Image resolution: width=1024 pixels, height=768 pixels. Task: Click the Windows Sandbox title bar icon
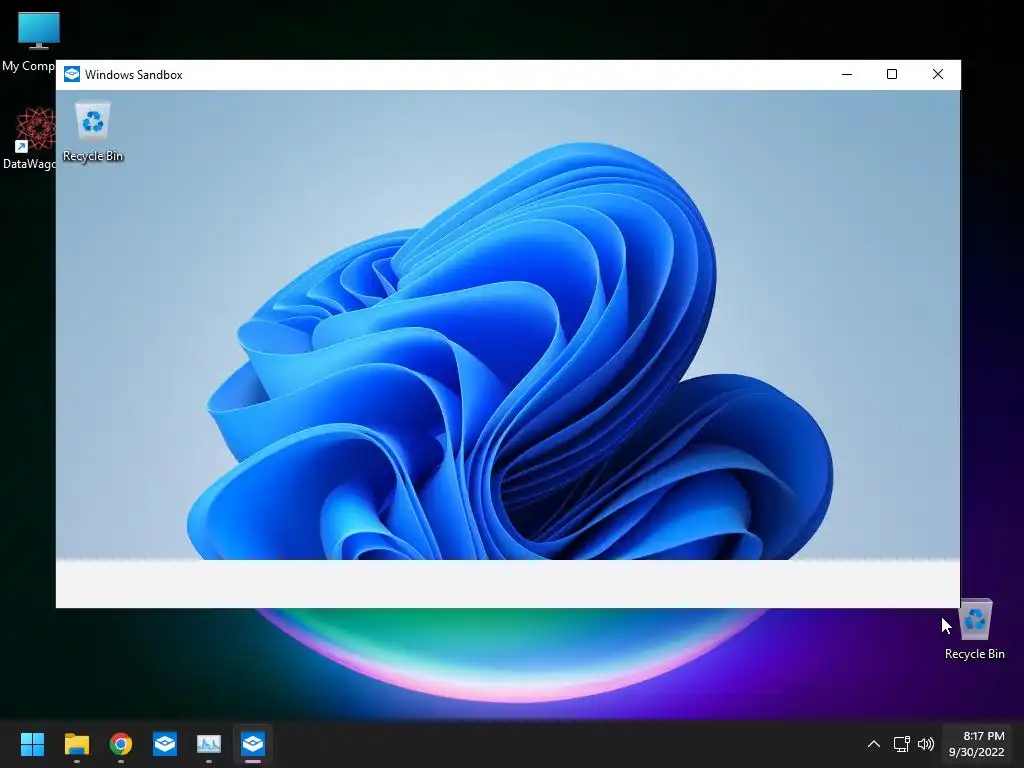point(72,74)
